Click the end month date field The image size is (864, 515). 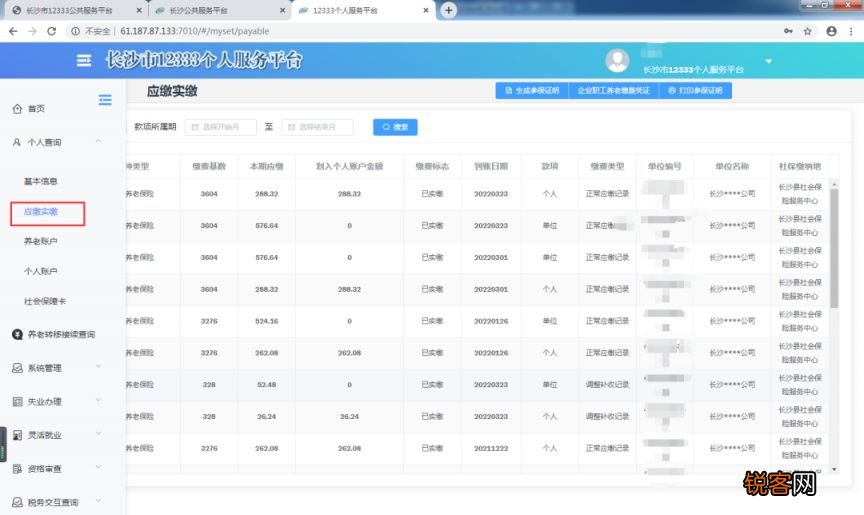[317, 127]
